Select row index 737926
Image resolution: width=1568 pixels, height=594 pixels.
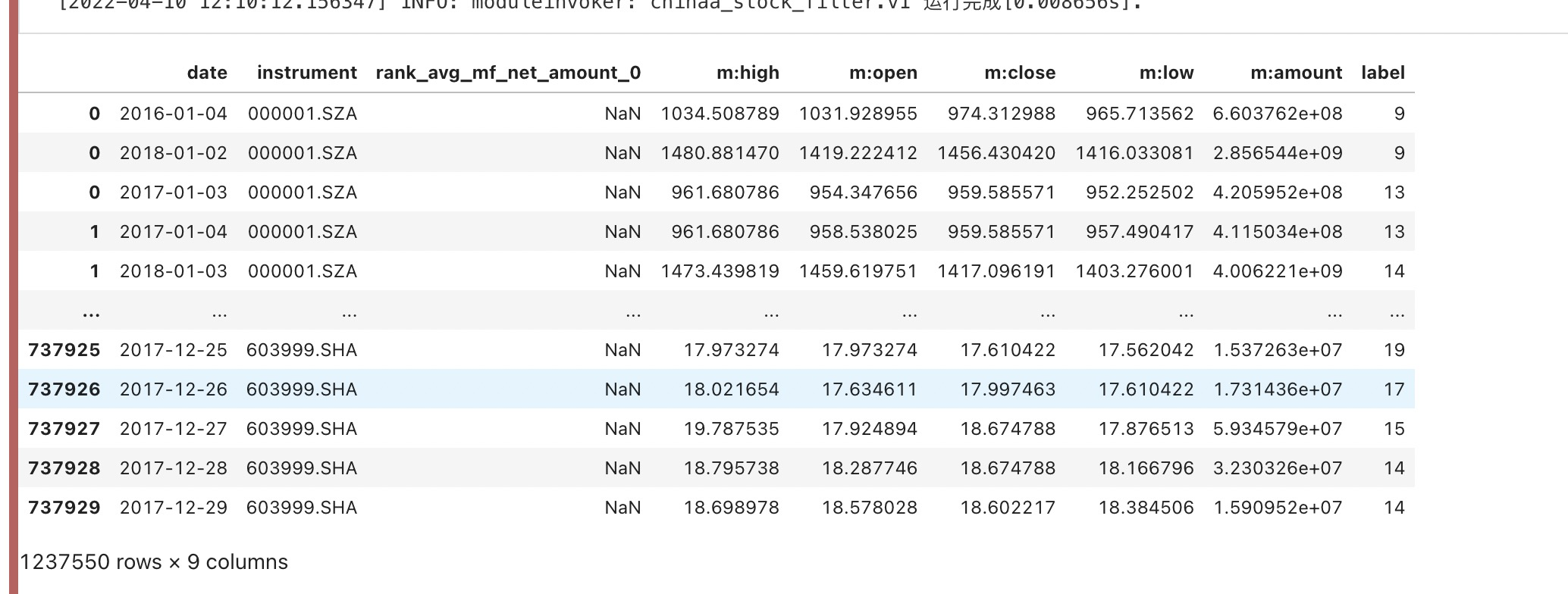(x=64, y=389)
